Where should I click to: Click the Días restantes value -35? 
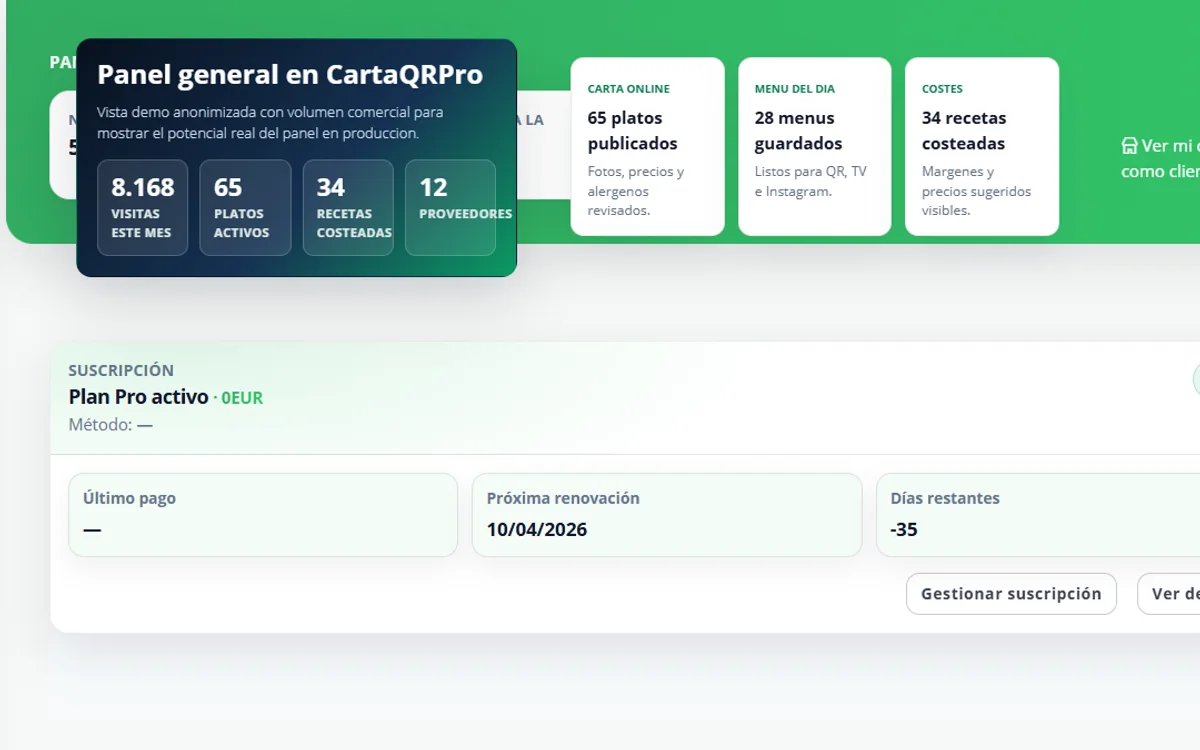click(x=904, y=530)
